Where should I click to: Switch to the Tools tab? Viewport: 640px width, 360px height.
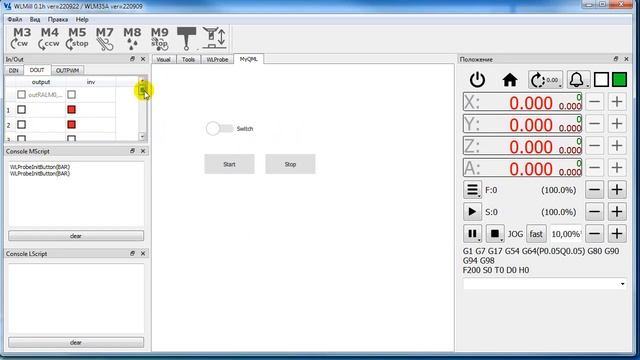pyautogui.click(x=188, y=60)
